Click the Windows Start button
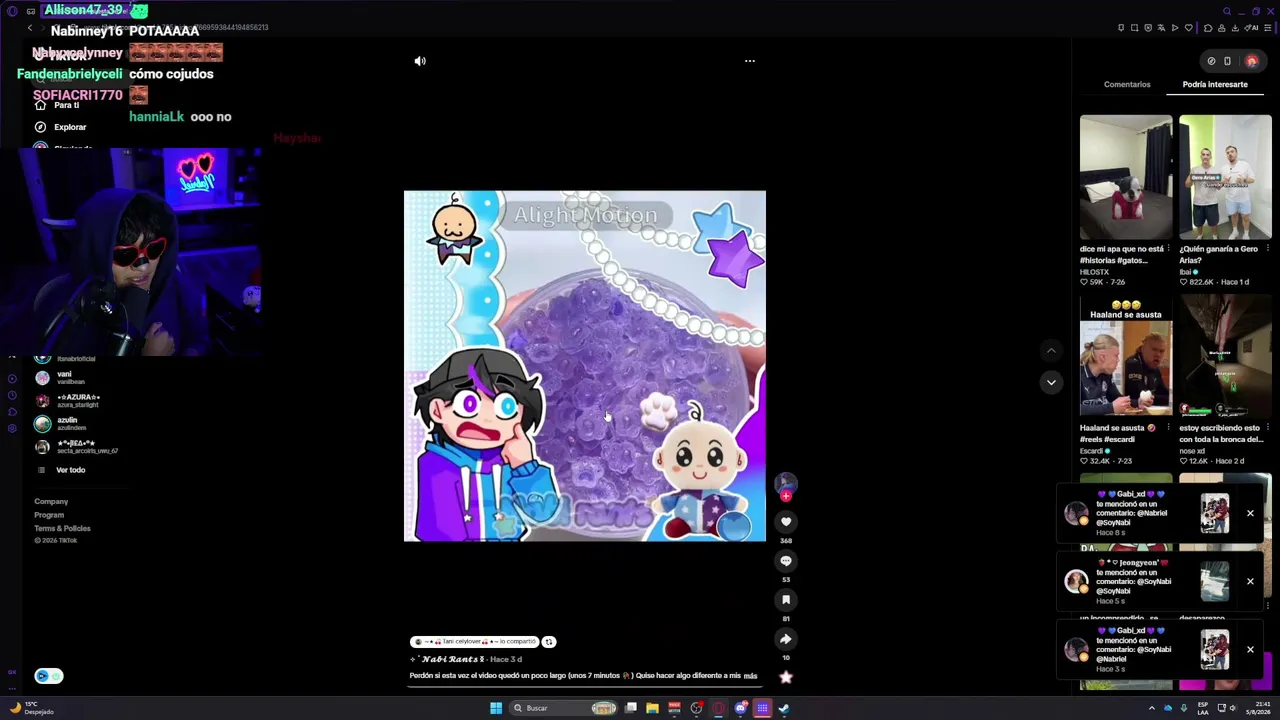 point(496,708)
